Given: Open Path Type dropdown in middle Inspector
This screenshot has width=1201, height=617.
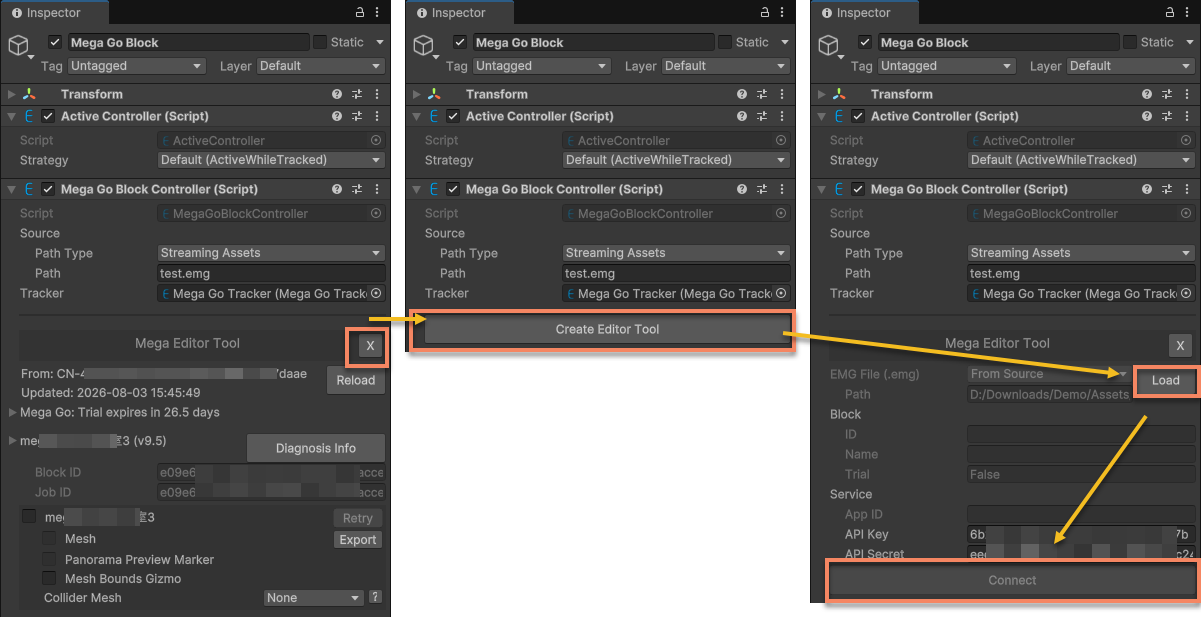Looking at the screenshot, I should 676,253.
